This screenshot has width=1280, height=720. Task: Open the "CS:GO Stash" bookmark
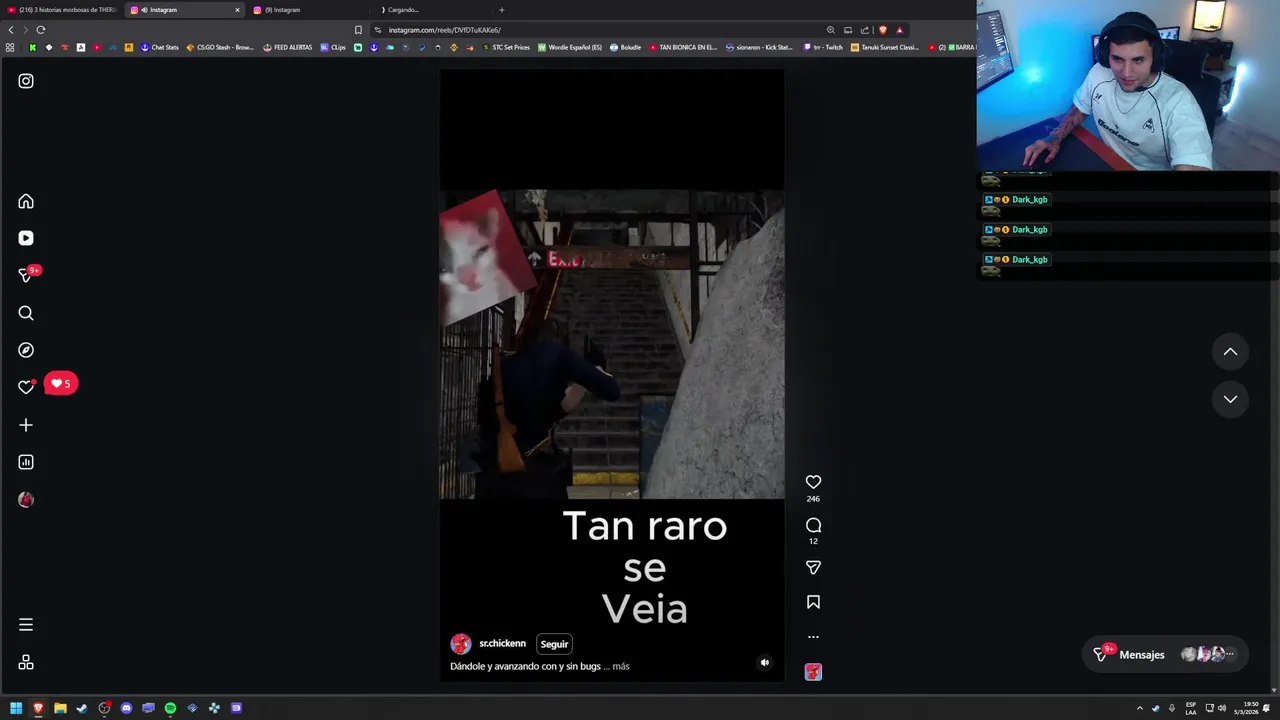click(220, 47)
